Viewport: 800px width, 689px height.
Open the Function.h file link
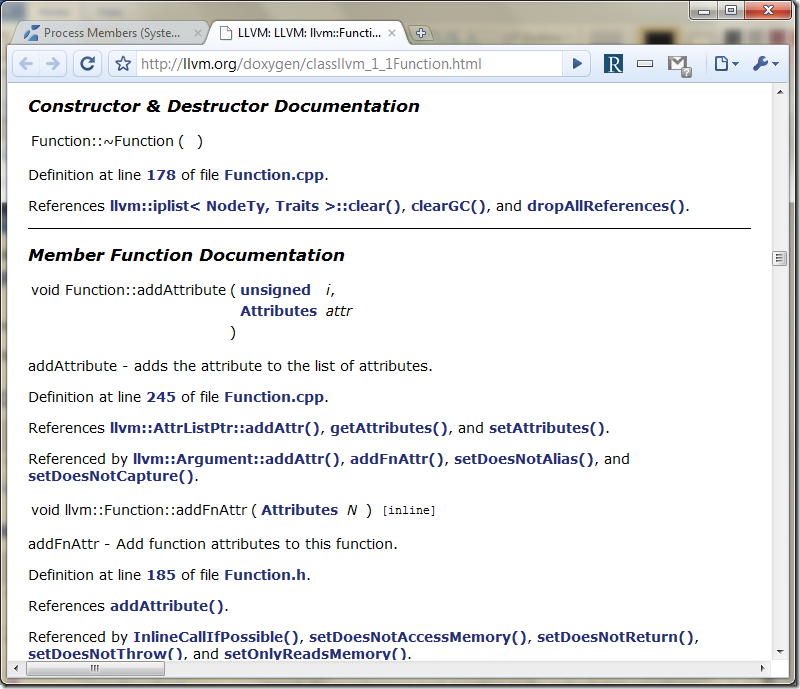[265, 575]
